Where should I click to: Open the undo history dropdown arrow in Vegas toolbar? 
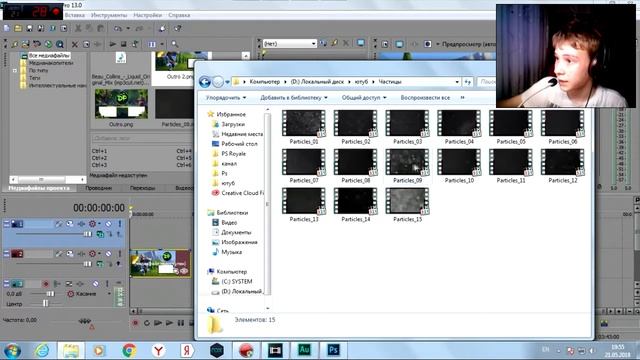coord(128,29)
